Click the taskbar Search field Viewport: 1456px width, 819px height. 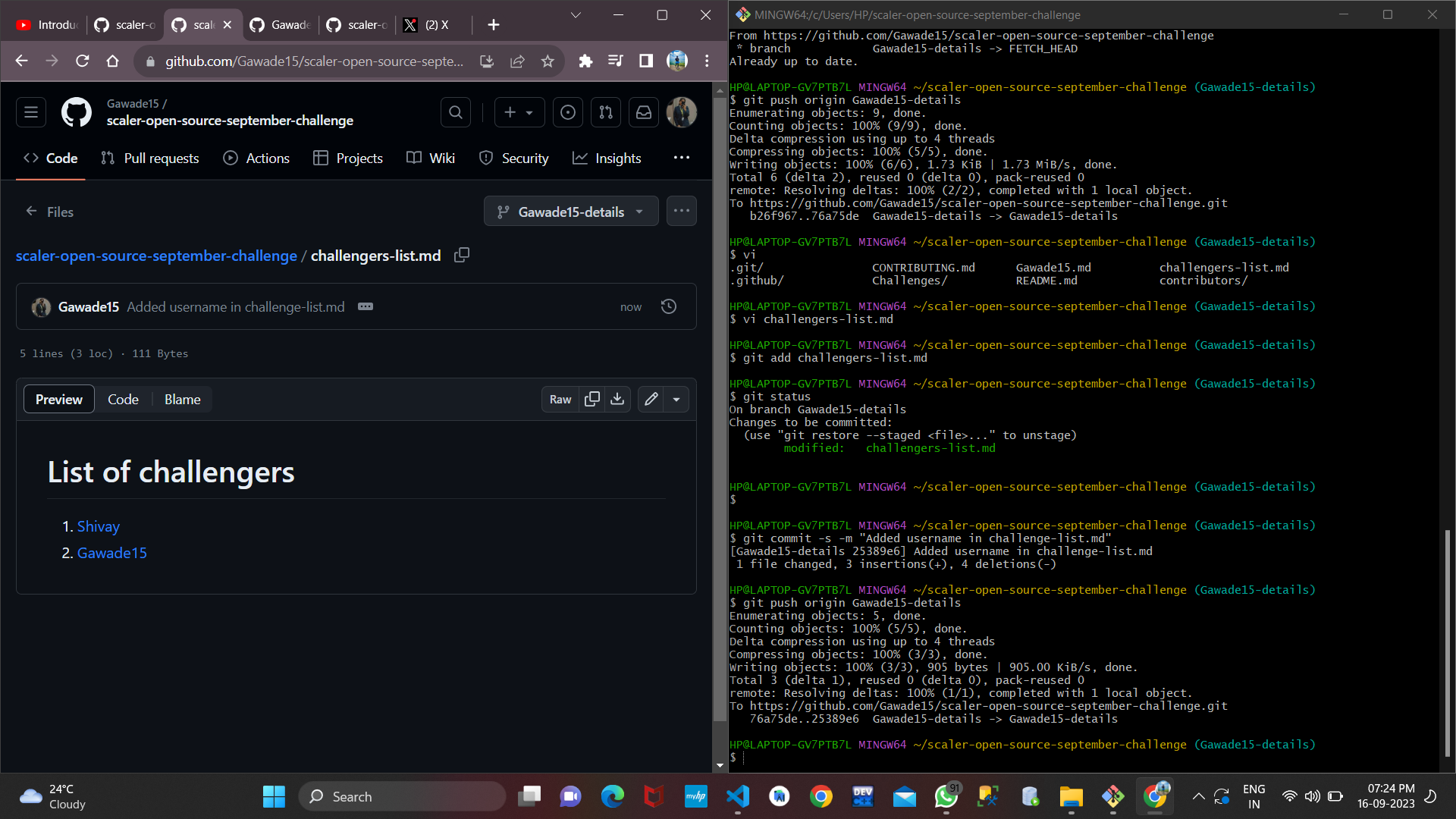pos(402,796)
